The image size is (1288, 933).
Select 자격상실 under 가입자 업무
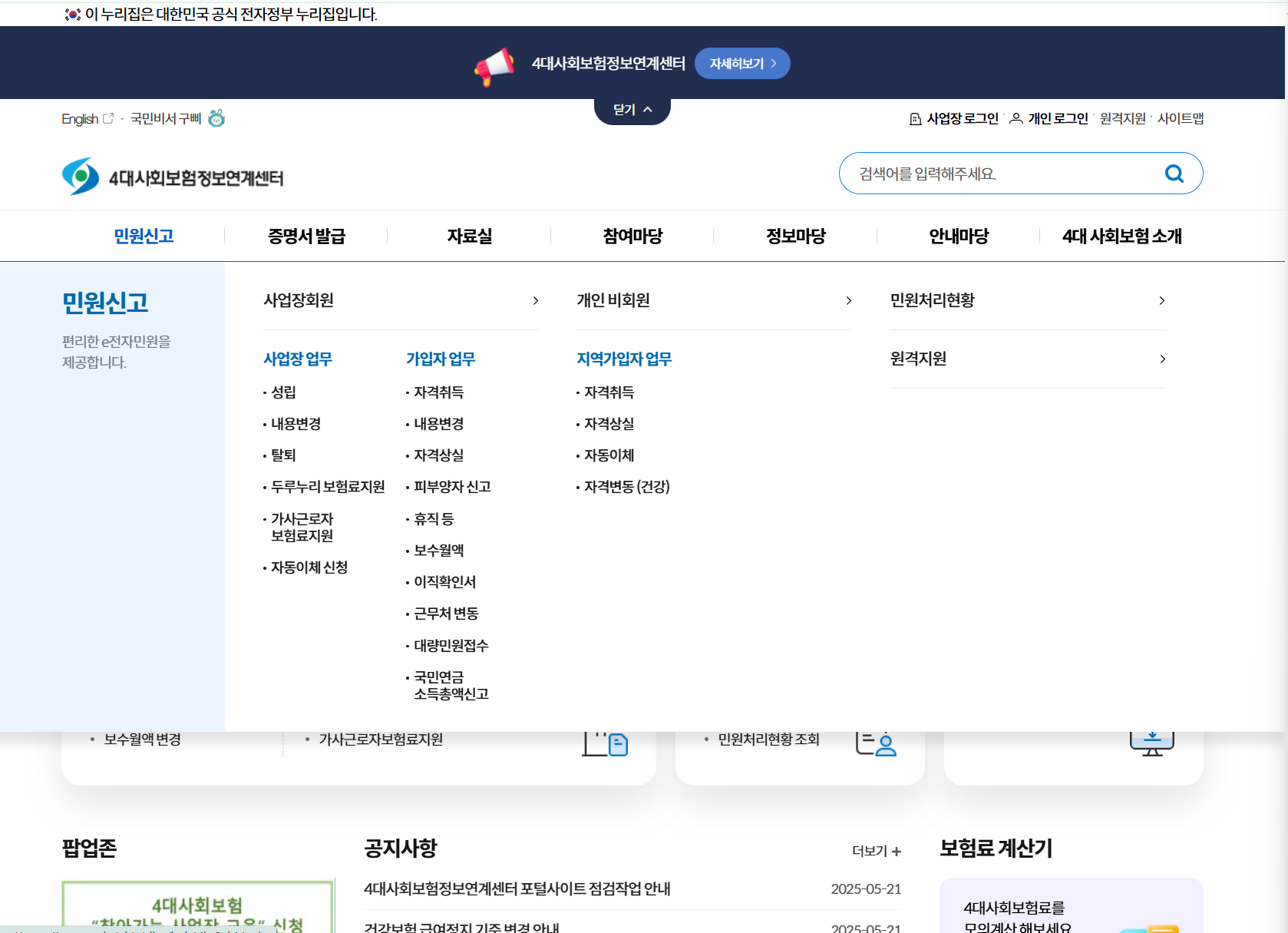pyautogui.click(x=438, y=455)
